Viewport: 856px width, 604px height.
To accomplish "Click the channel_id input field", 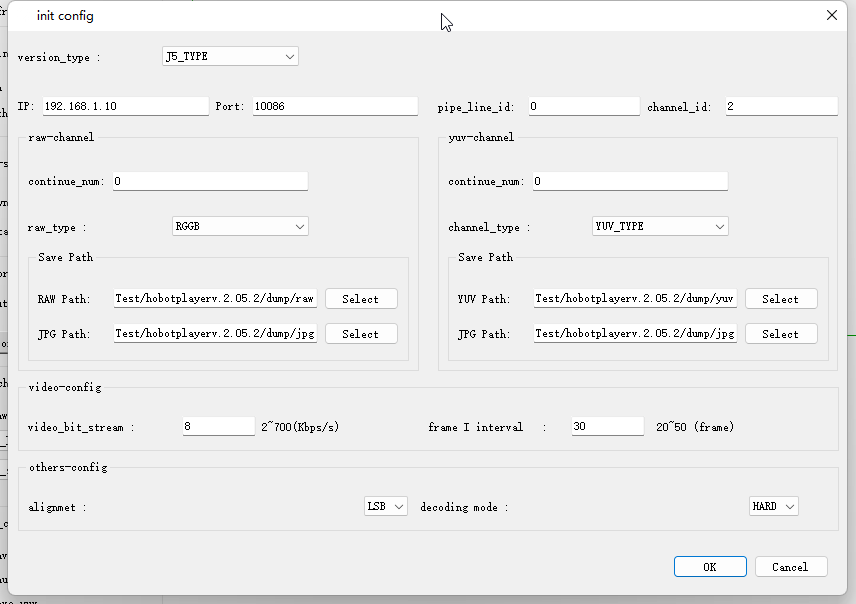I will coord(781,106).
